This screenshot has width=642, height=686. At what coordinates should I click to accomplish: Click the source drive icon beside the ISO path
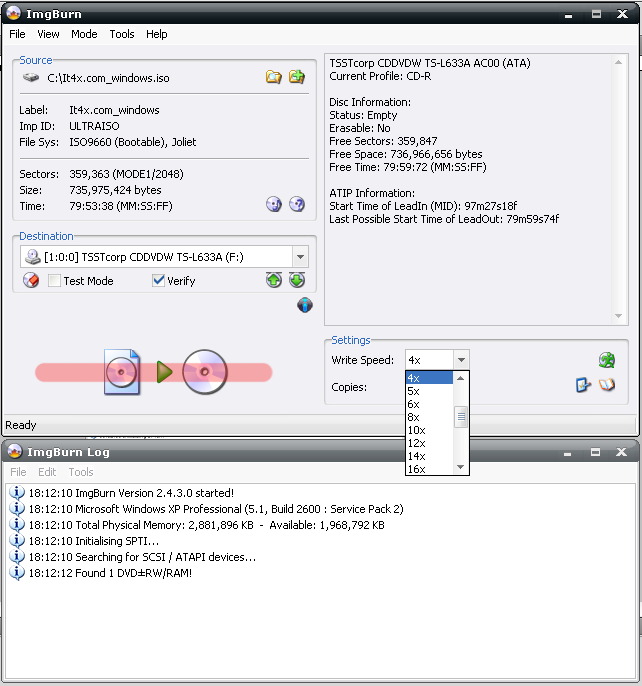click(31, 78)
